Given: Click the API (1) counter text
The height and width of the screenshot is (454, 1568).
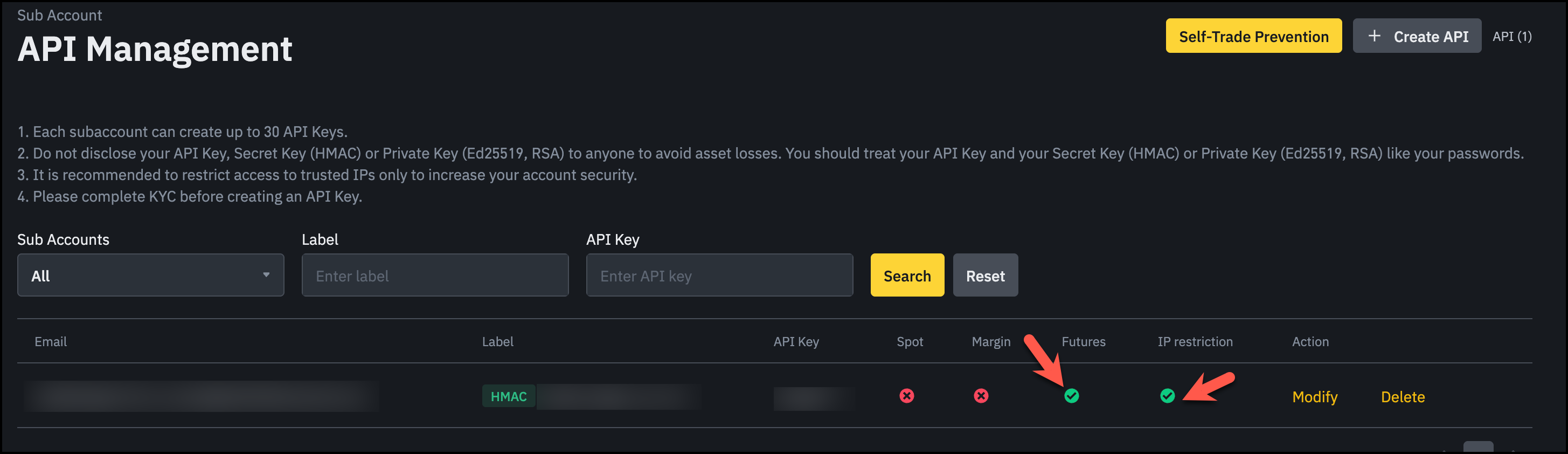Looking at the screenshot, I should tap(1511, 37).
